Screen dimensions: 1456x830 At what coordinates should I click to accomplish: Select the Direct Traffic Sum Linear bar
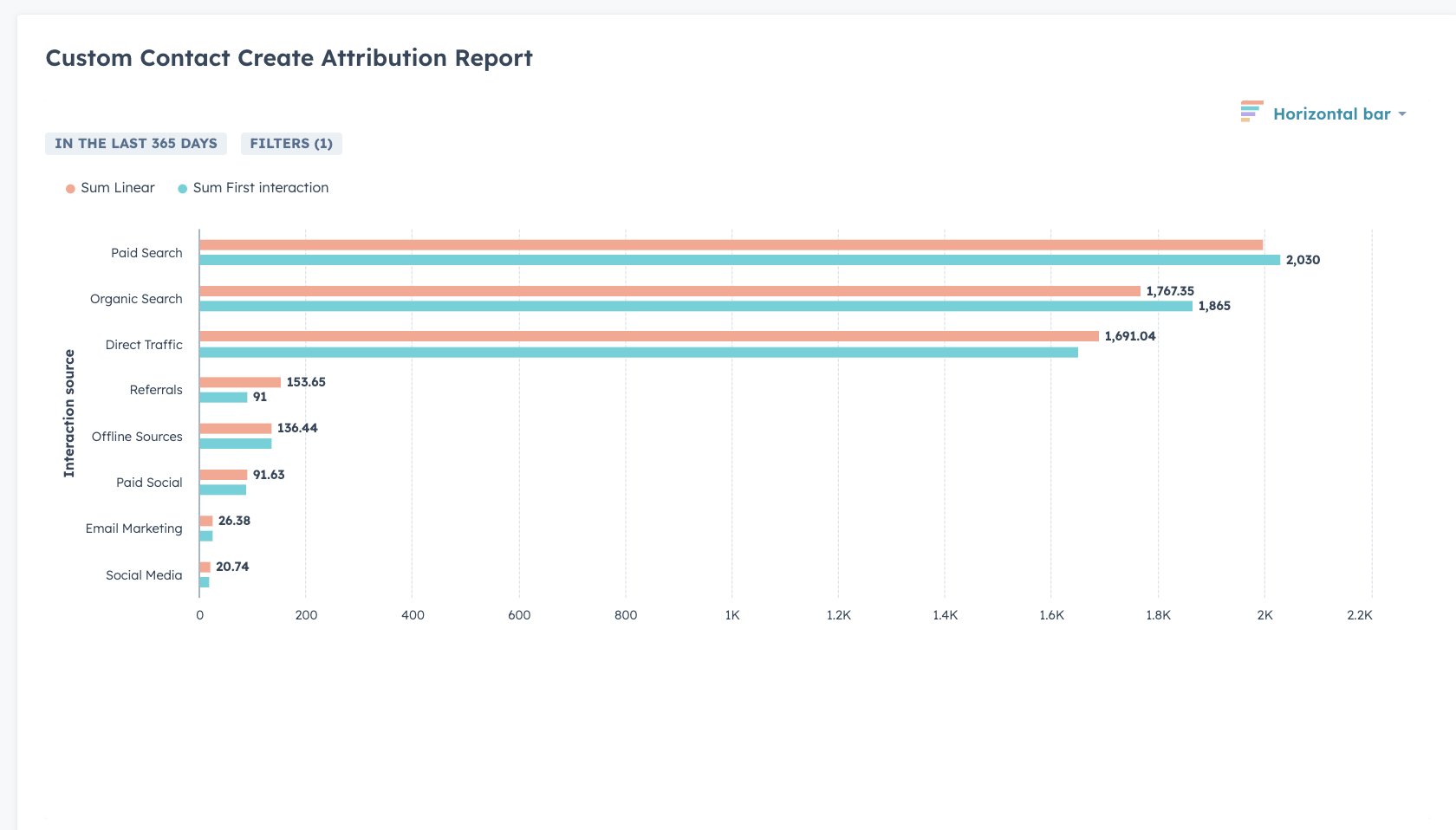(x=649, y=336)
